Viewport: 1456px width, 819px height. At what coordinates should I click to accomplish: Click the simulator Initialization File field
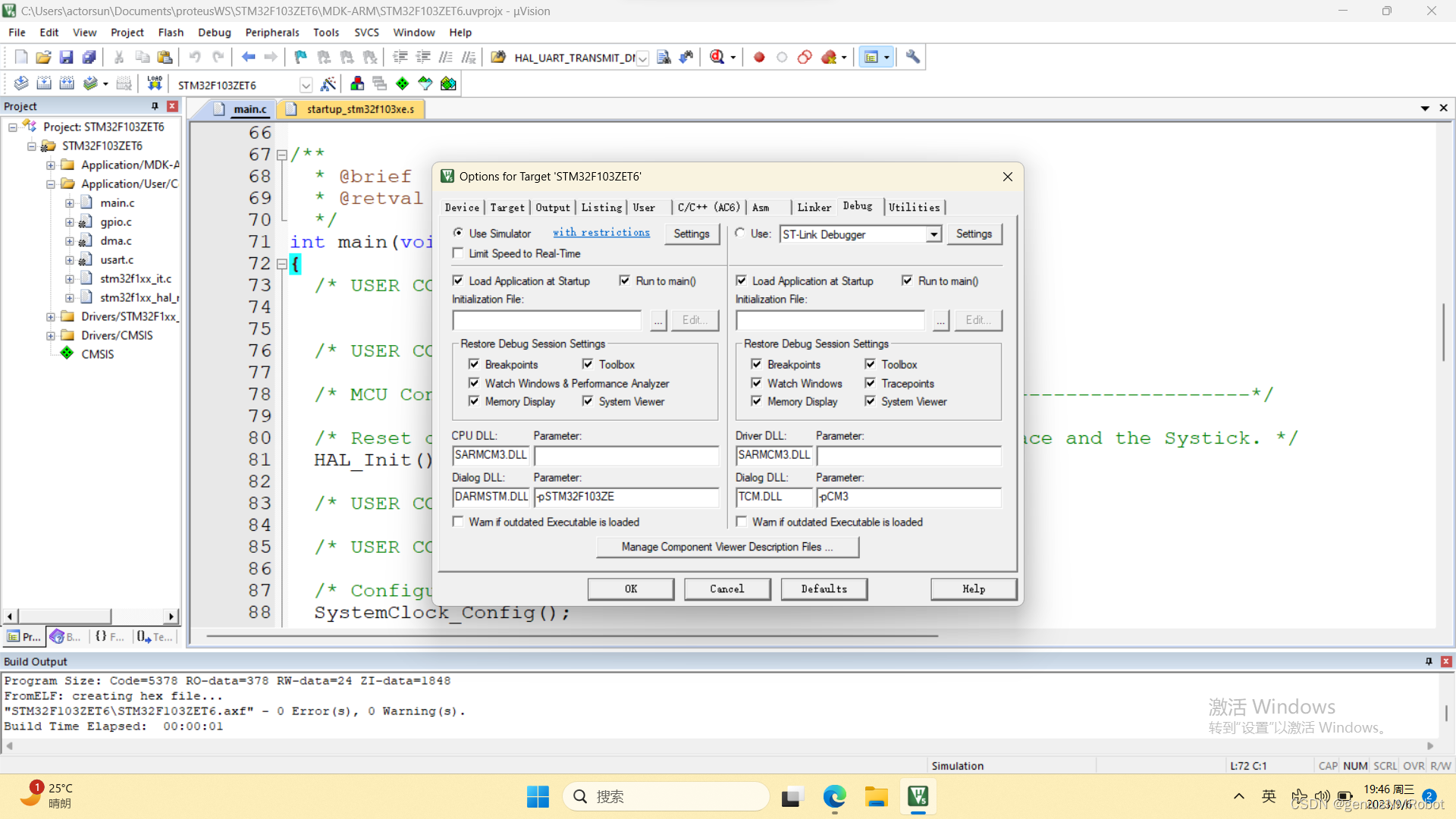[x=547, y=320]
